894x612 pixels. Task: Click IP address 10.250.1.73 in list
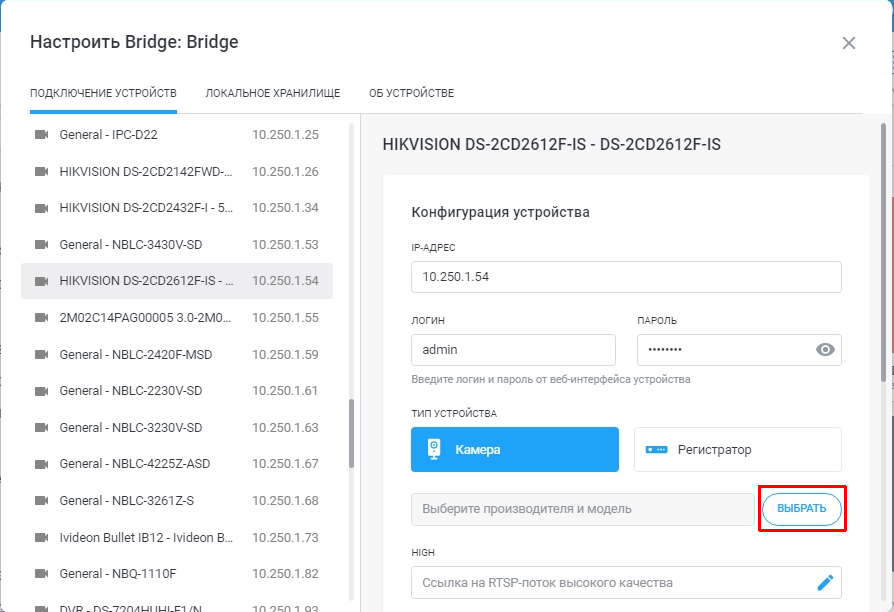click(285, 537)
